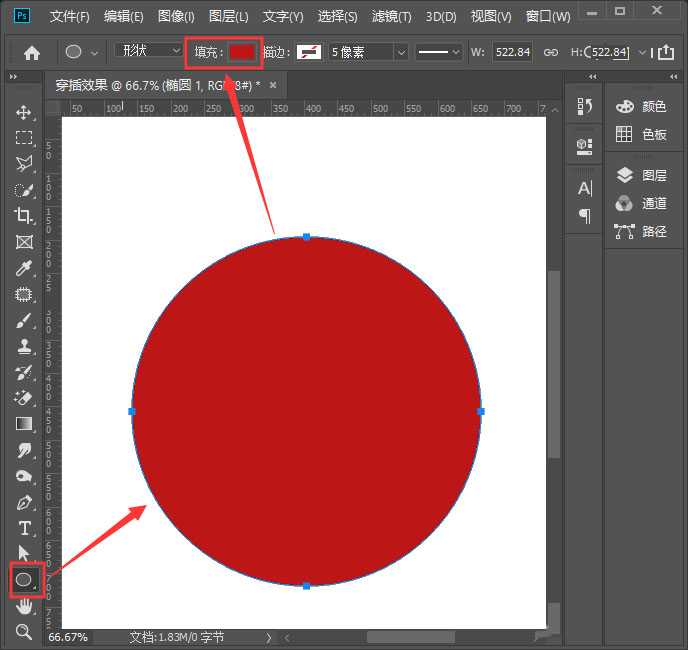
Task: Open the 滤镜(T) menu
Action: point(391,17)
